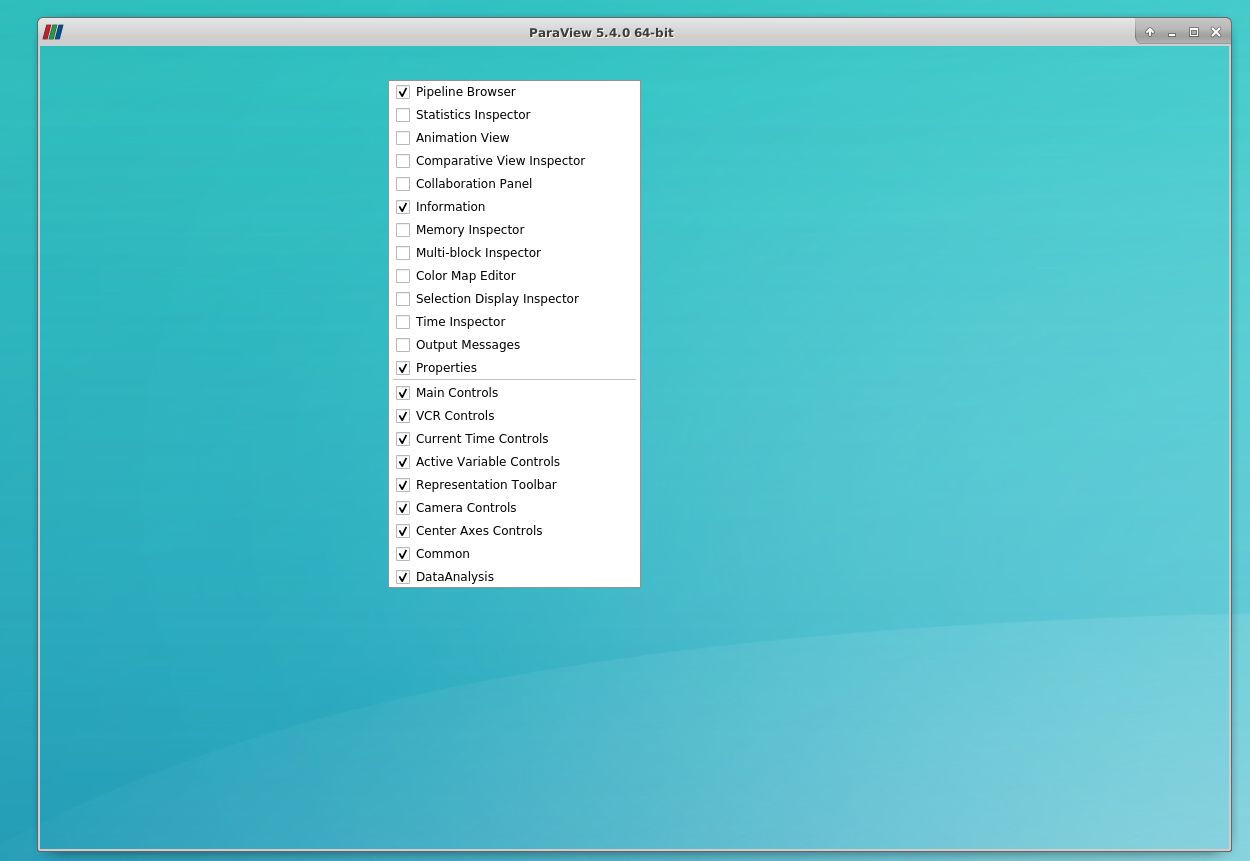Show the Animation View panel

514,138
